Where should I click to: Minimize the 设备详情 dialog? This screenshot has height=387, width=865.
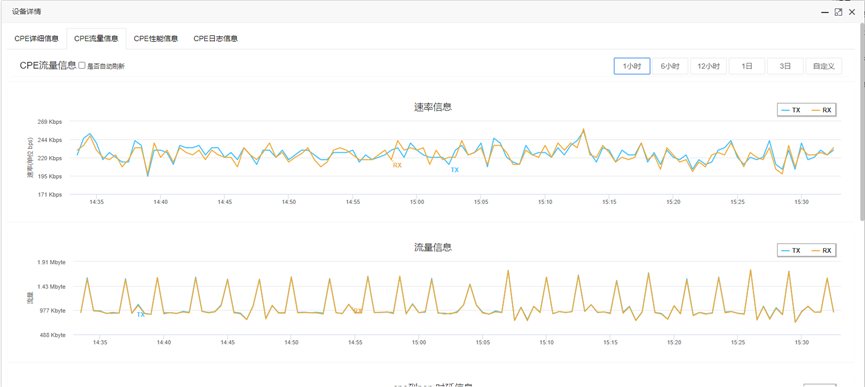tap(825, 12)
